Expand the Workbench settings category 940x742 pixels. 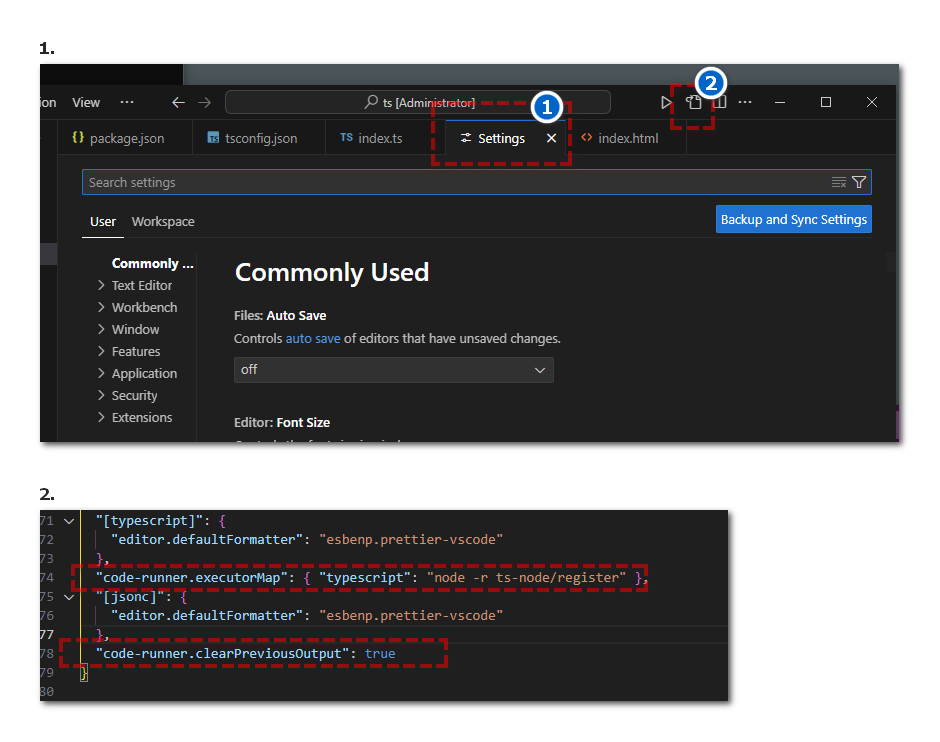click(102, 307)
